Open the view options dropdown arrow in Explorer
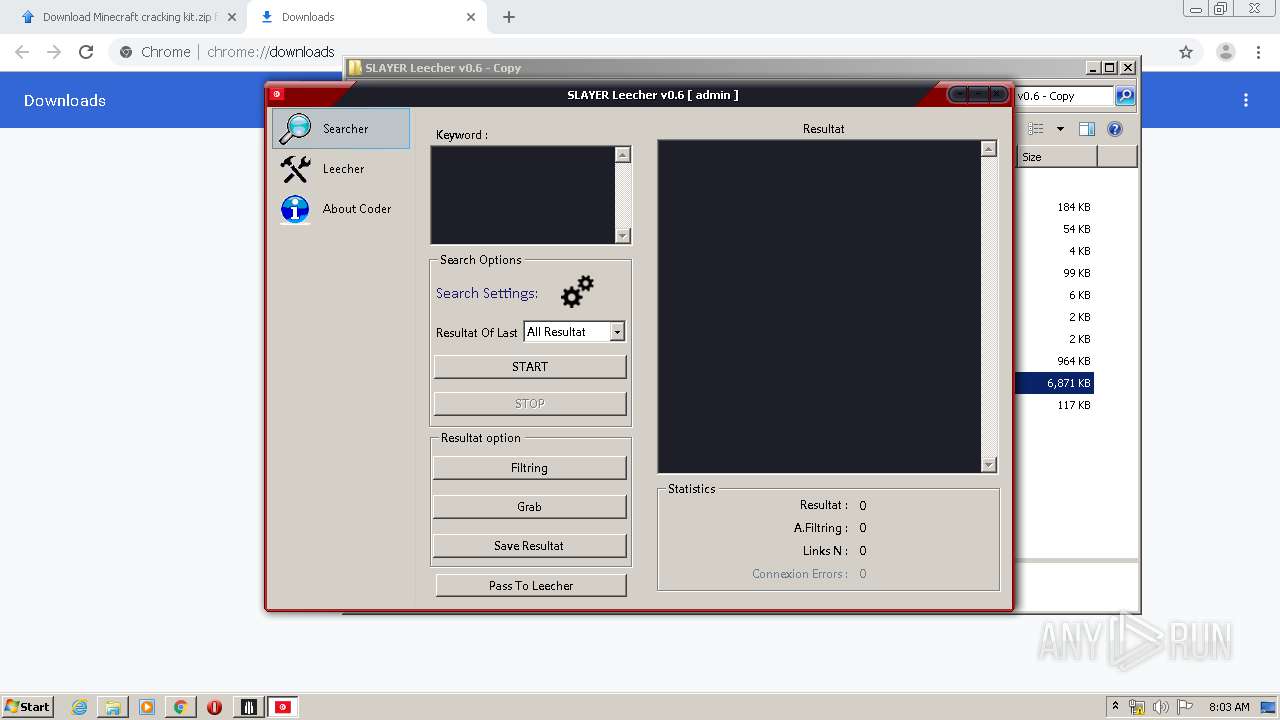 1060,129
